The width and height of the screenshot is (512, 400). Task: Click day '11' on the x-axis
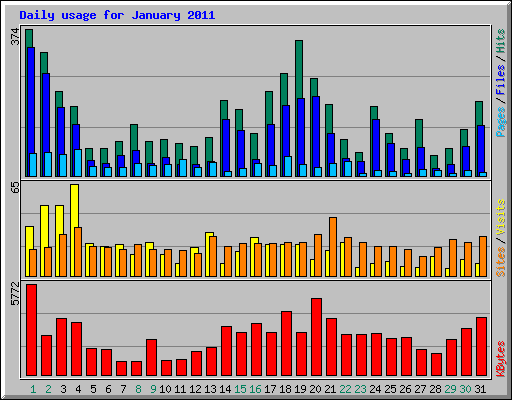180,389
